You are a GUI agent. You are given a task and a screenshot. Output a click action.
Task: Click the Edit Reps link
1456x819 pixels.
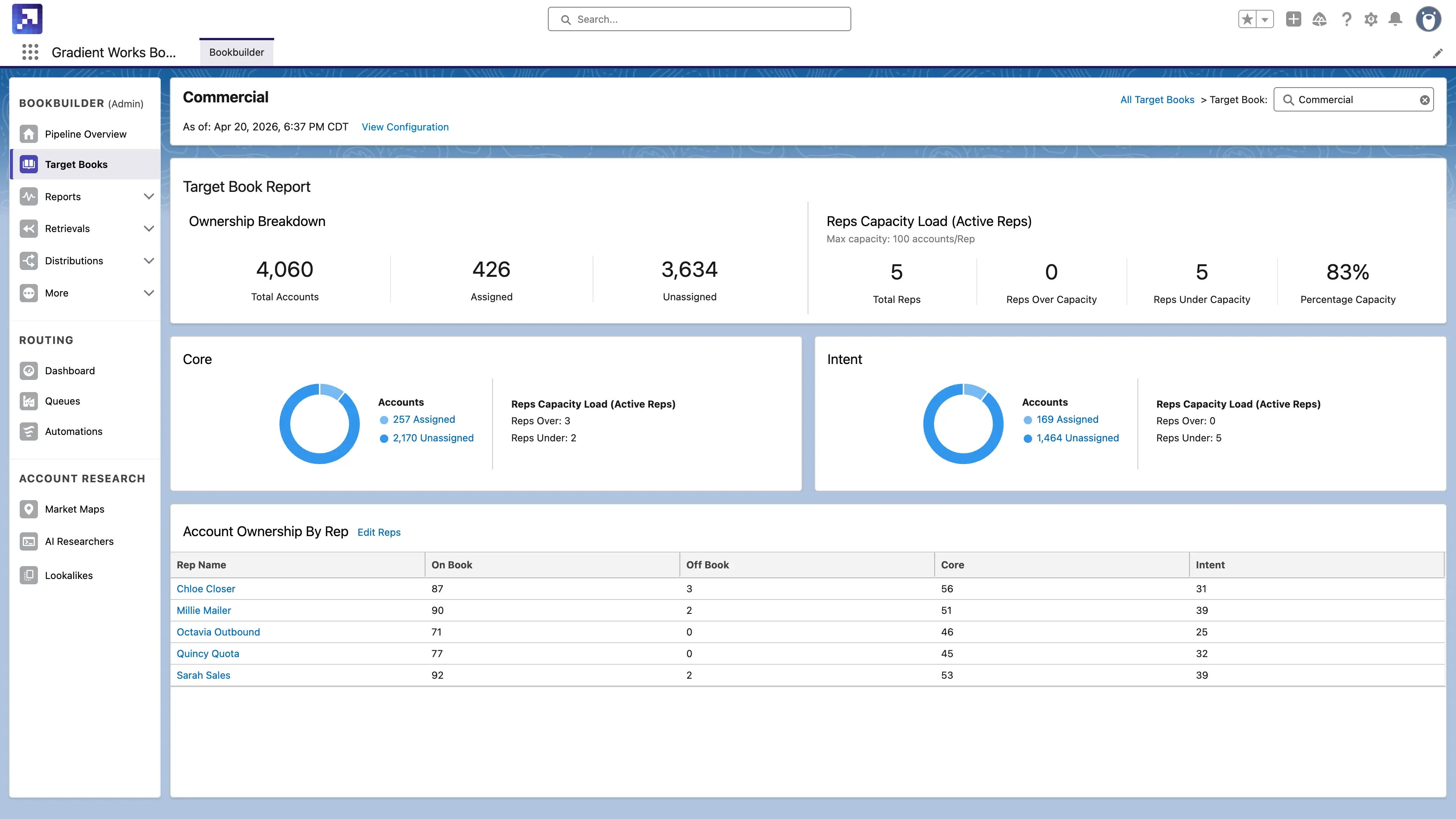379,532
